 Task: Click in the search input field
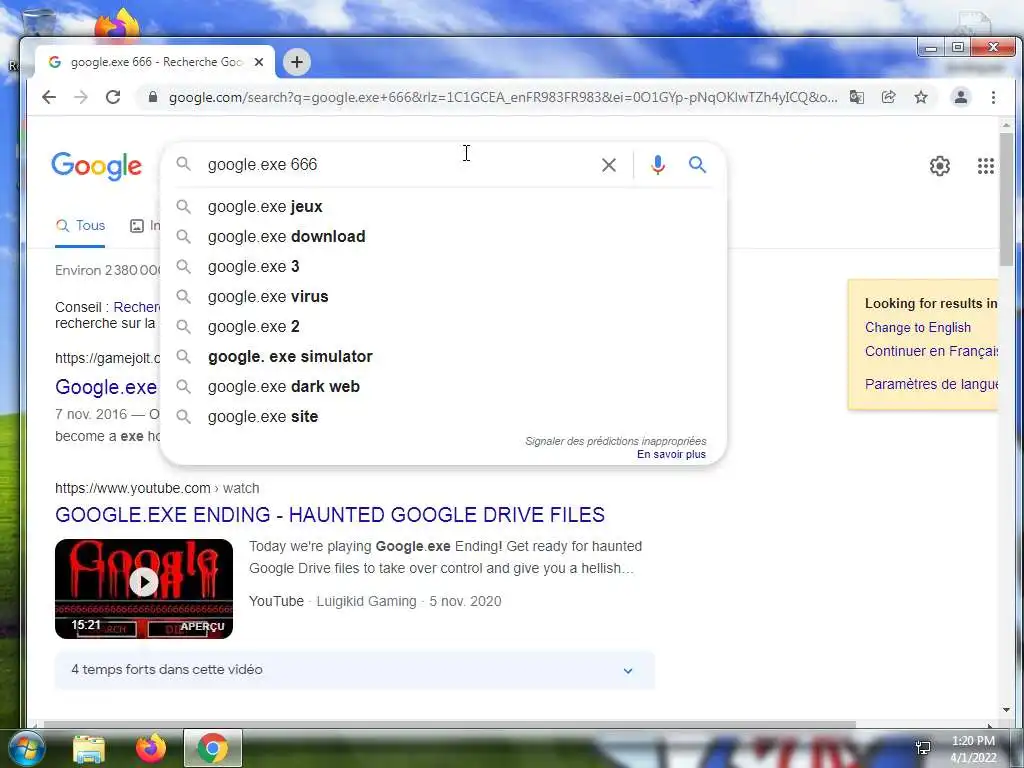pyautogui.click(x=398, y=165)
